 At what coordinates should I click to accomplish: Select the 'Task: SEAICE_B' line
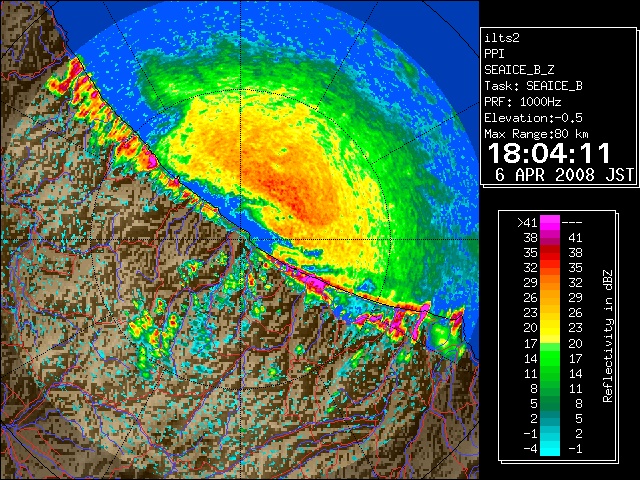tap(533, 86)
